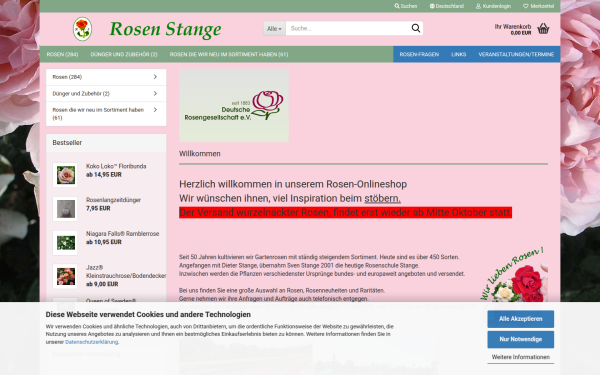Open Niagara Falls Ramblerrose thumbnail

tap(65, 243)
